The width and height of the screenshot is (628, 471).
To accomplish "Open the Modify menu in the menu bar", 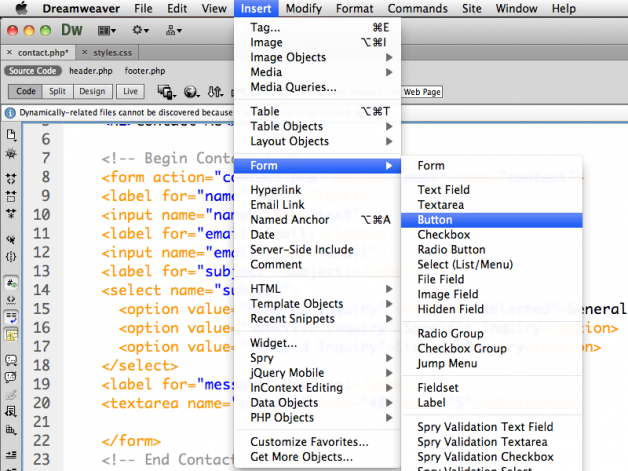I will 304,8.
